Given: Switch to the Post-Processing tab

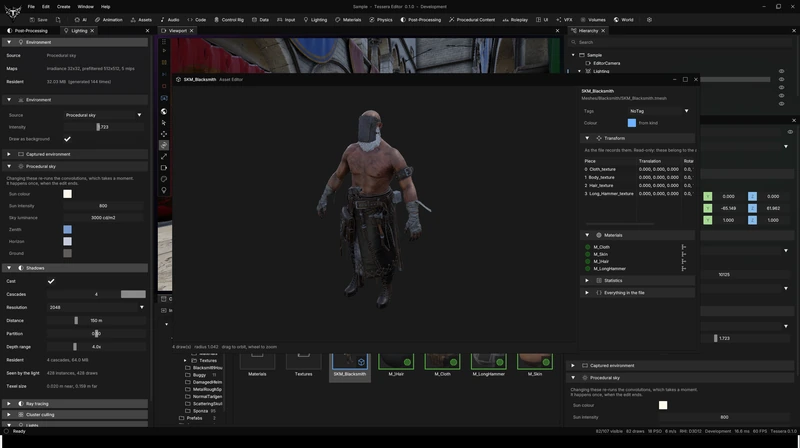Looking at the screenshot, I should (28, 31).
